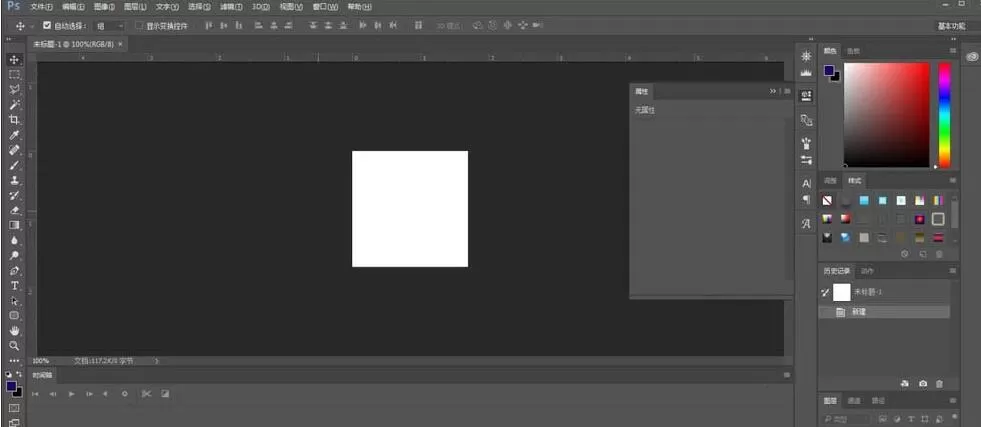Viewport: 981px width, 427px height.
Task: Close the 未标题-1 document tab
Action: [120, 44]
